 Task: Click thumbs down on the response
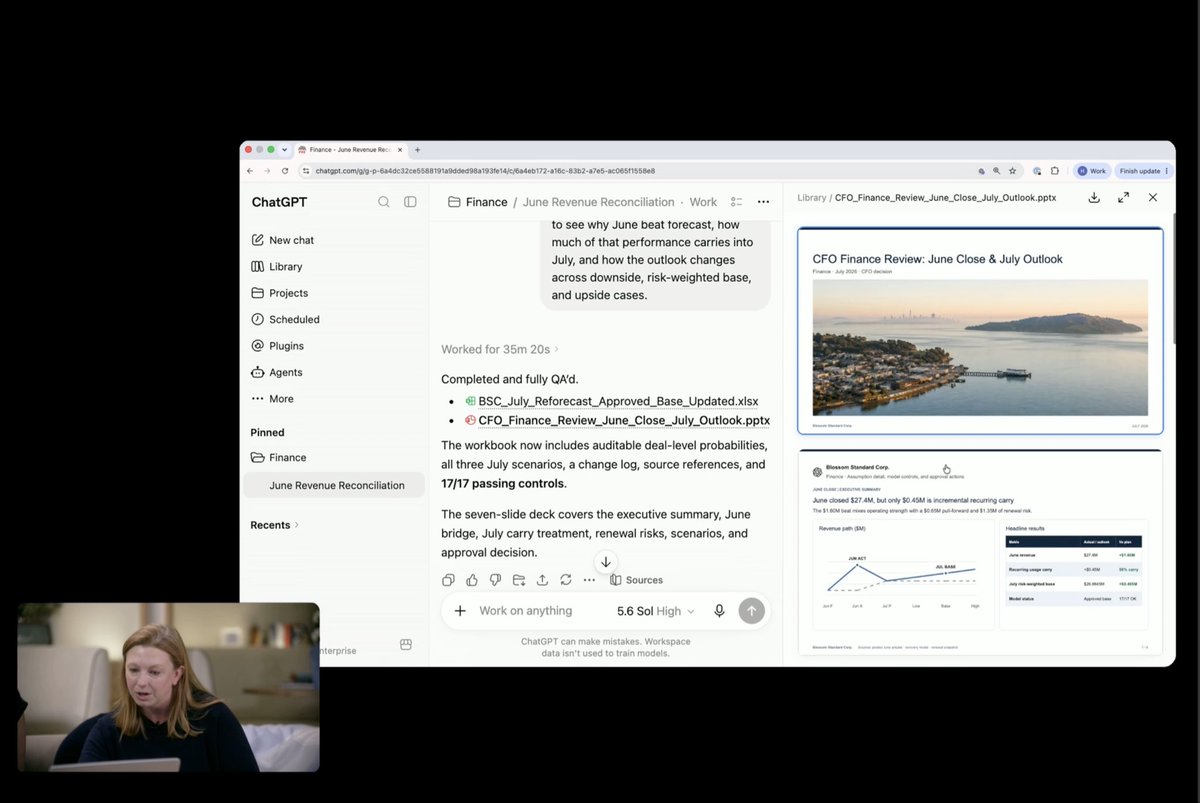pyautogui.click(x=495, y=580)
